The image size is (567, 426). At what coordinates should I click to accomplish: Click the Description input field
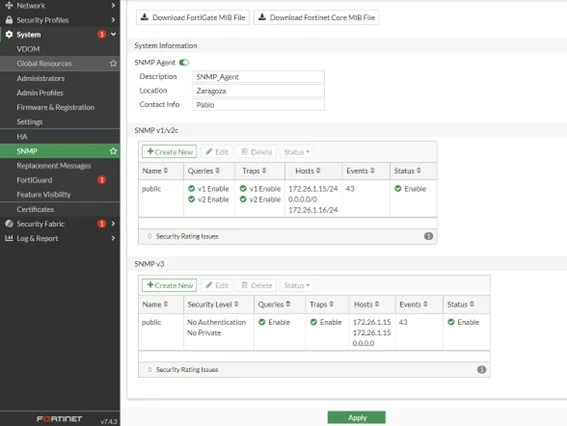tap(258, 77)
